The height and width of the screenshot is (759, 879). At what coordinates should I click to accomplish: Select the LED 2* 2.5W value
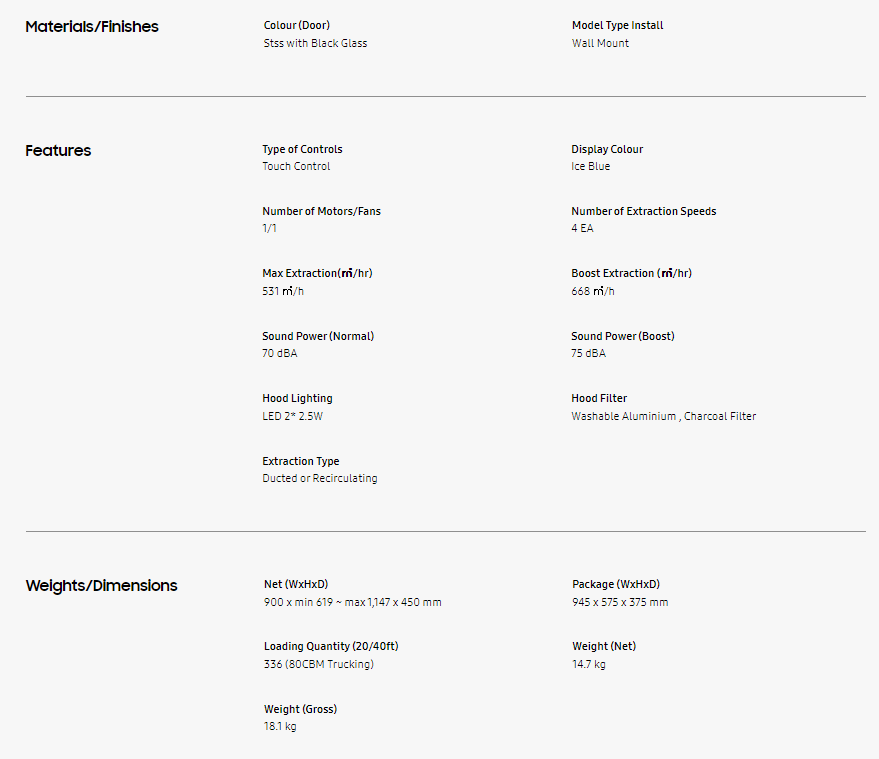292,416
